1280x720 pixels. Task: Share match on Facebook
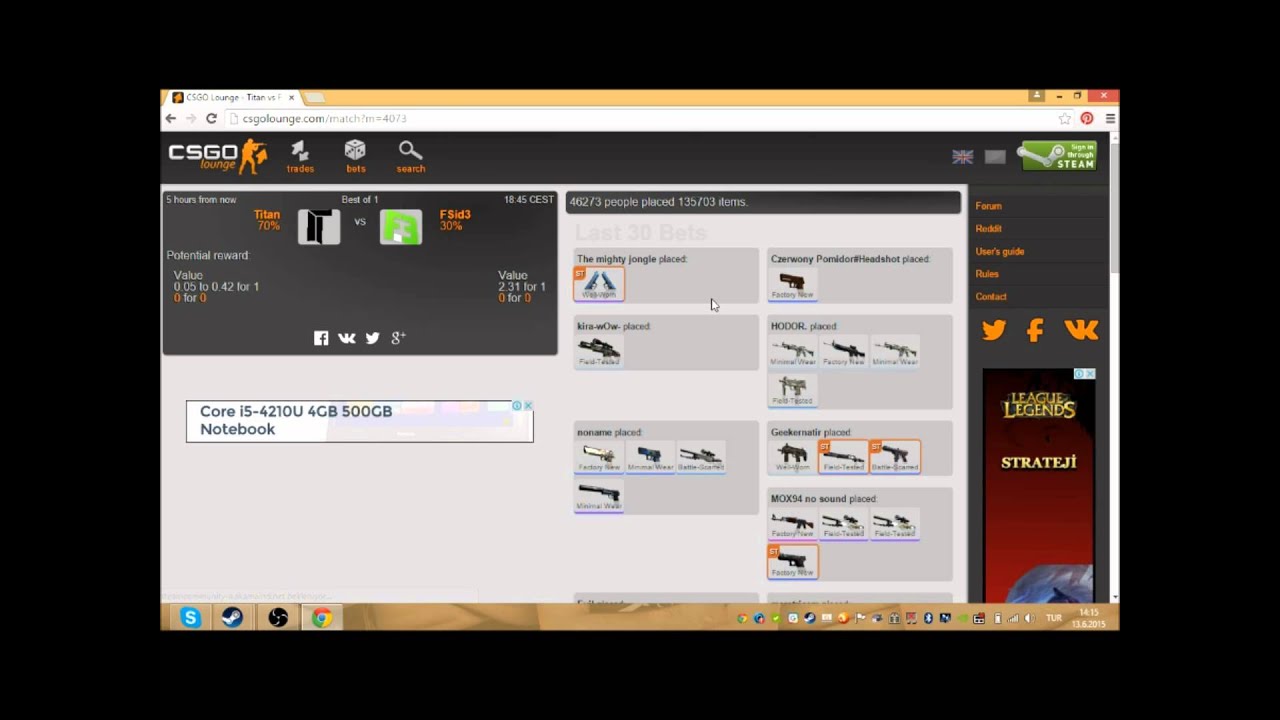click(x=321, y=338)
